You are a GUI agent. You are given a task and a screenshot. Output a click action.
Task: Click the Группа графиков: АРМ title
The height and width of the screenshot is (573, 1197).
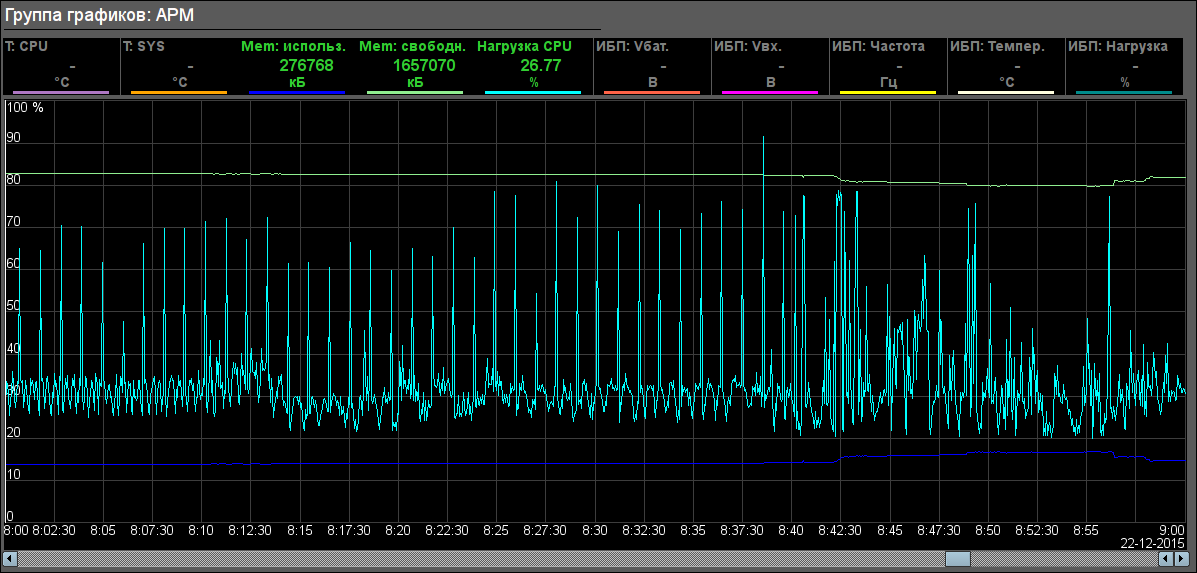(x=99, y=14)
